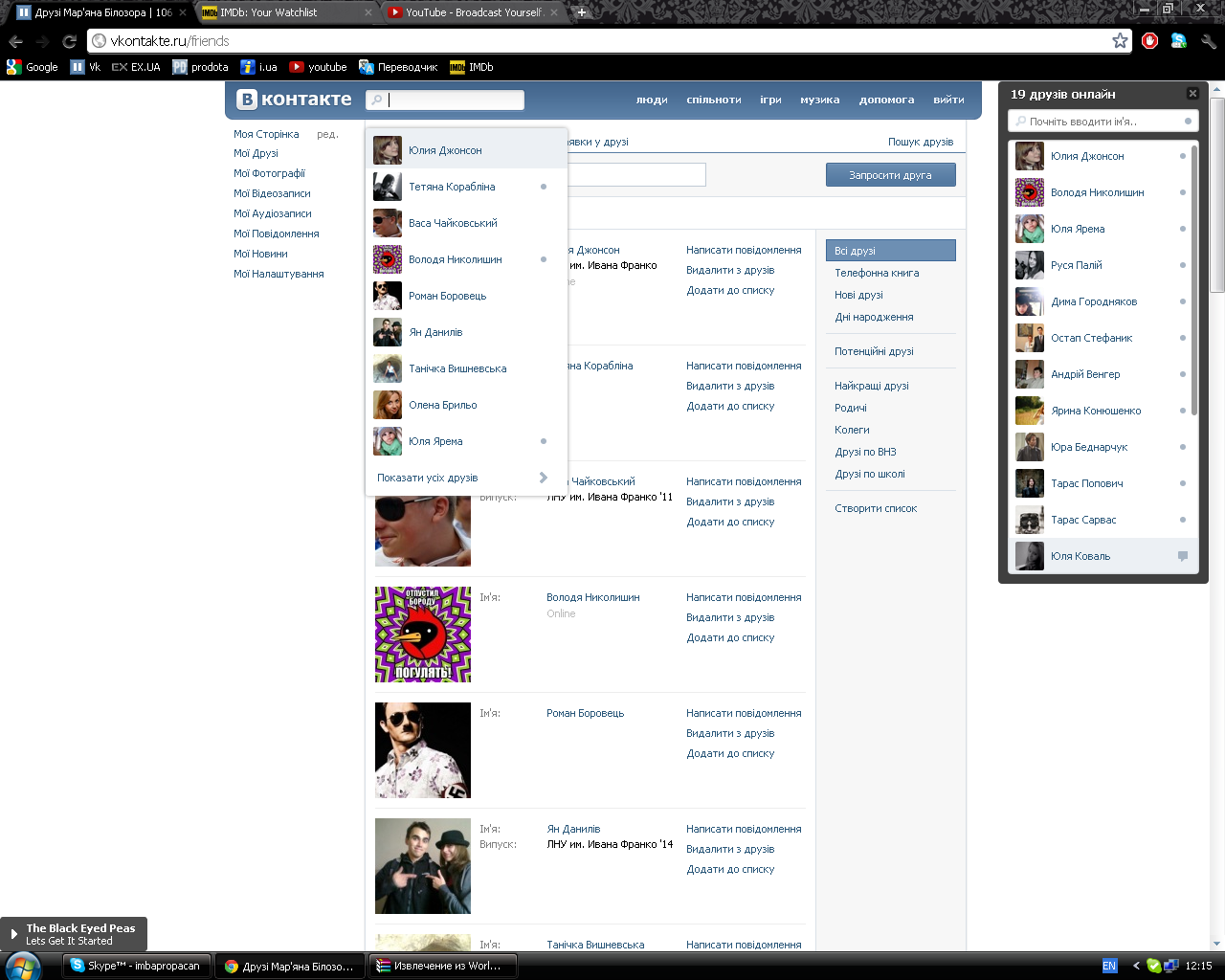Viewport: 1225px width, 980px height.
Task: Open Володя Николишин's profile photo thumbnail
Action: (x=423, y=635)
